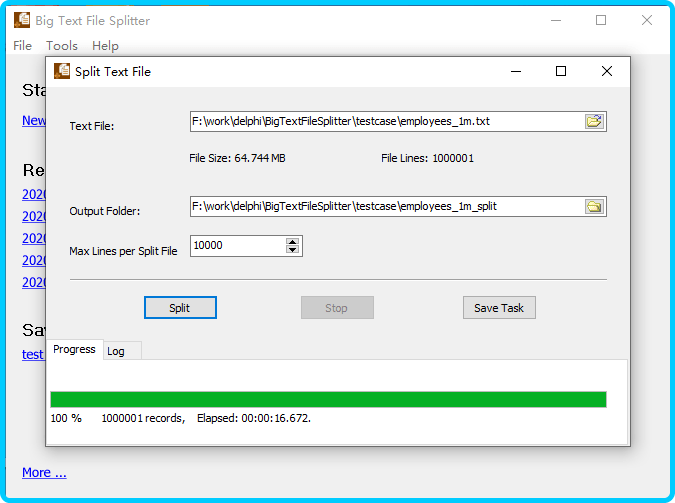Open the Tools menu

pyautogui.click(x=62, y=46)
